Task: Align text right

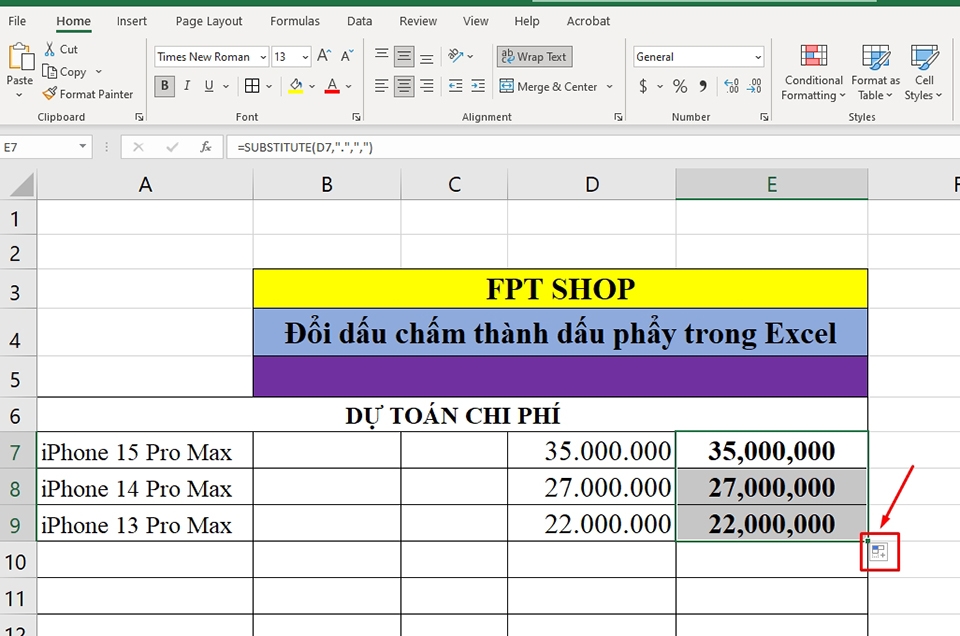Action: (x=427, y=86)
